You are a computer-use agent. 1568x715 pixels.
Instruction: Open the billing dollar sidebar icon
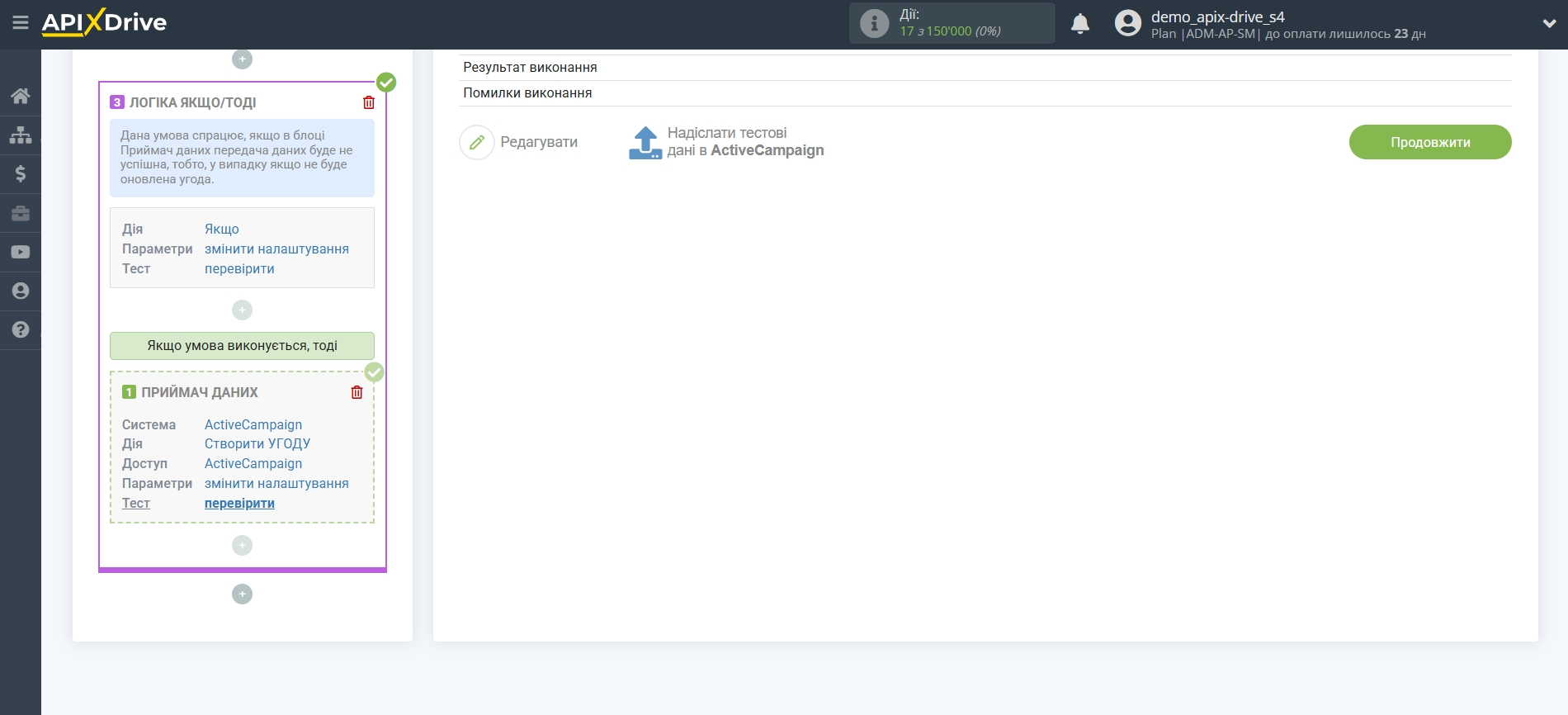[21, 173]
